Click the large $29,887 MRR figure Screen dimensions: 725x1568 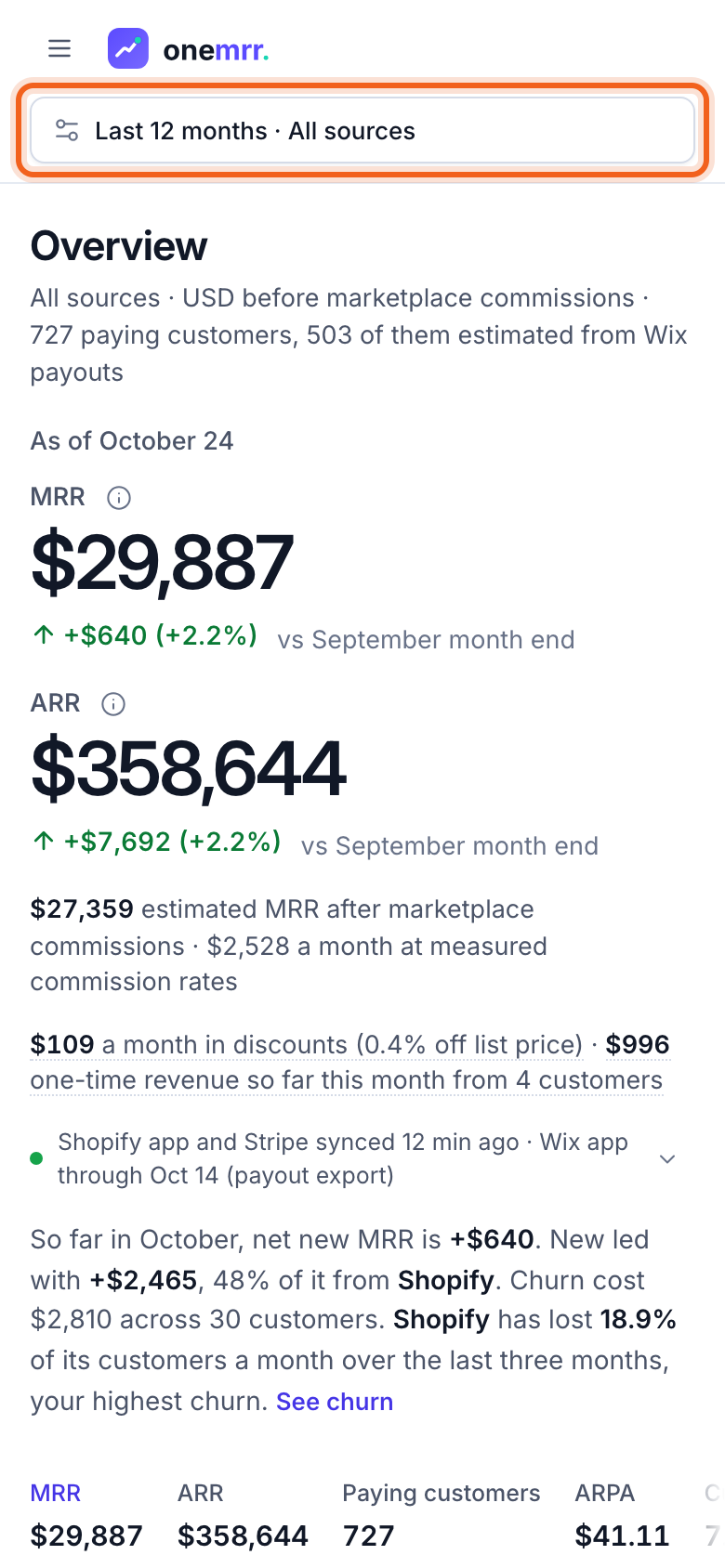point(163,562)
